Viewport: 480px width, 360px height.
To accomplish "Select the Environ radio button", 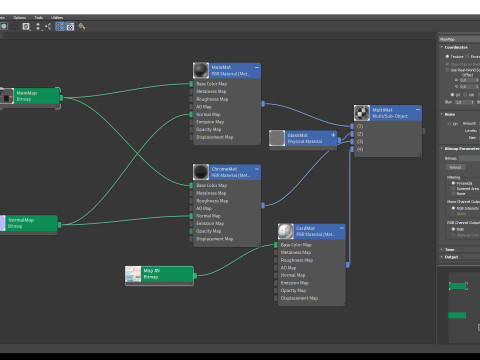I will (467, 57).
